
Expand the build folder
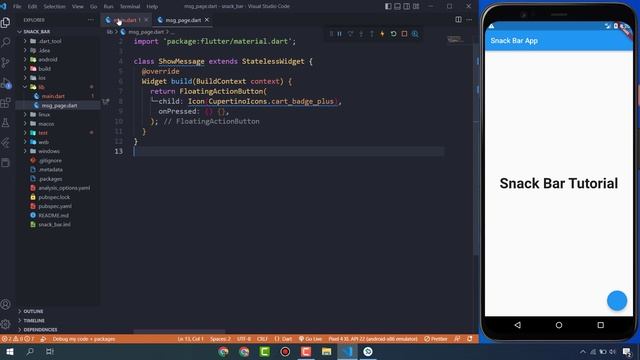click(44, 69)
